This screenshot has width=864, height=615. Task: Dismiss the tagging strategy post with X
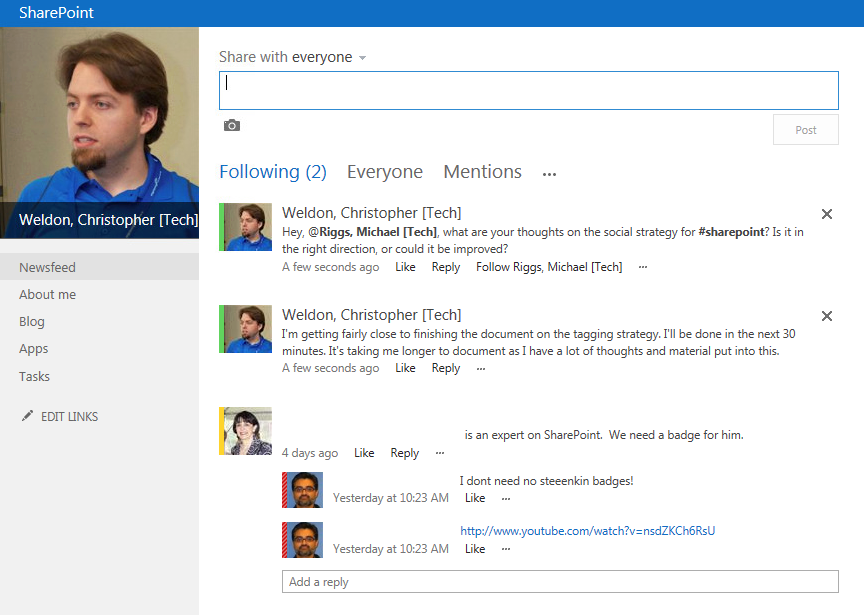(827, 316)
